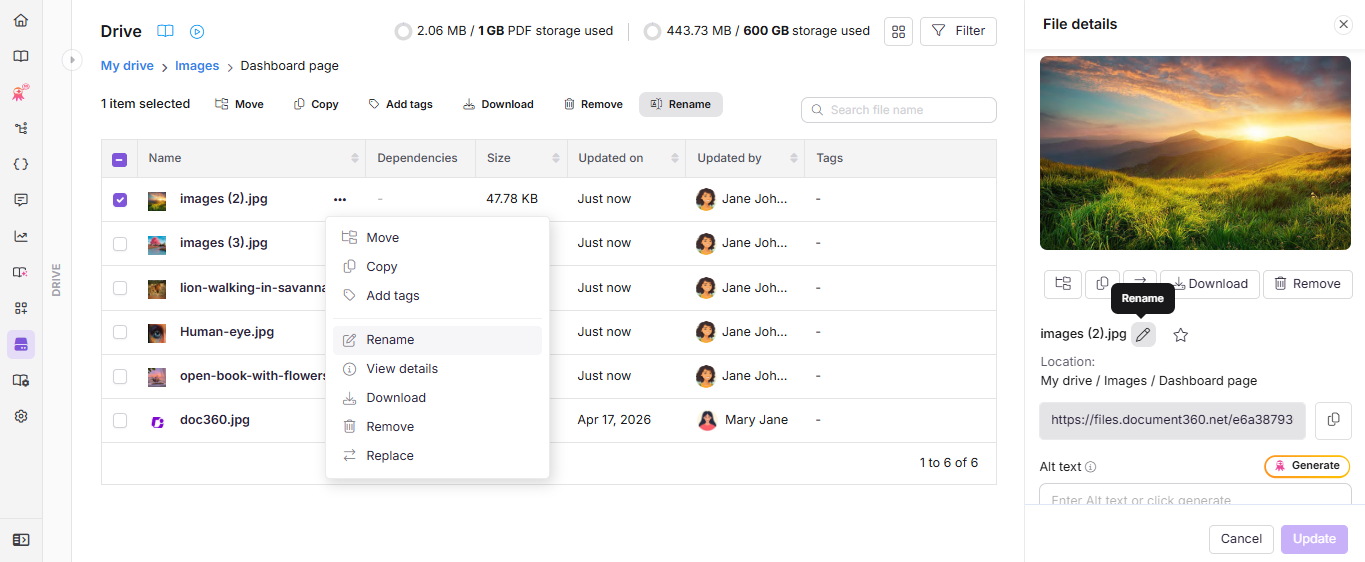Click the images (2).jpg row thumbnail
Viewport: 1365px width, 562px height.
pyautogui.click(x=157, y=200)
